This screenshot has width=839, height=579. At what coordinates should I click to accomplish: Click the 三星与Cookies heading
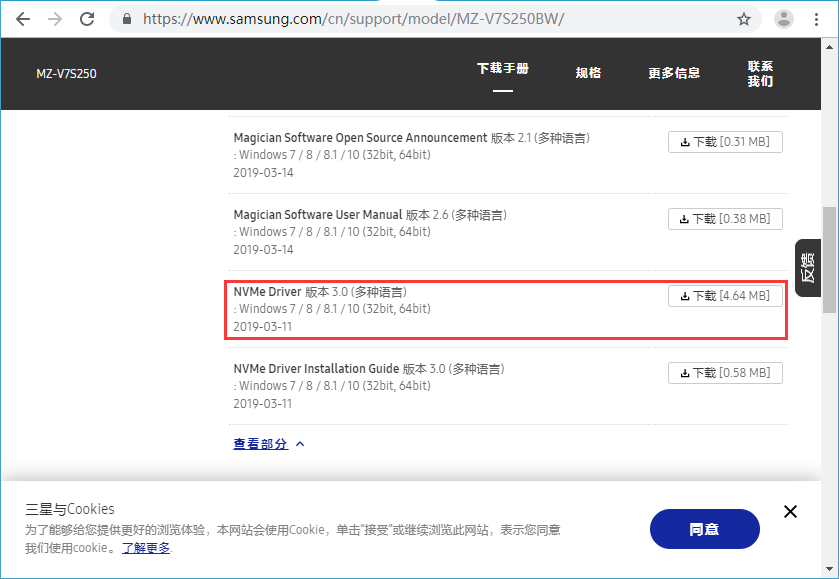tap(70, 509)
